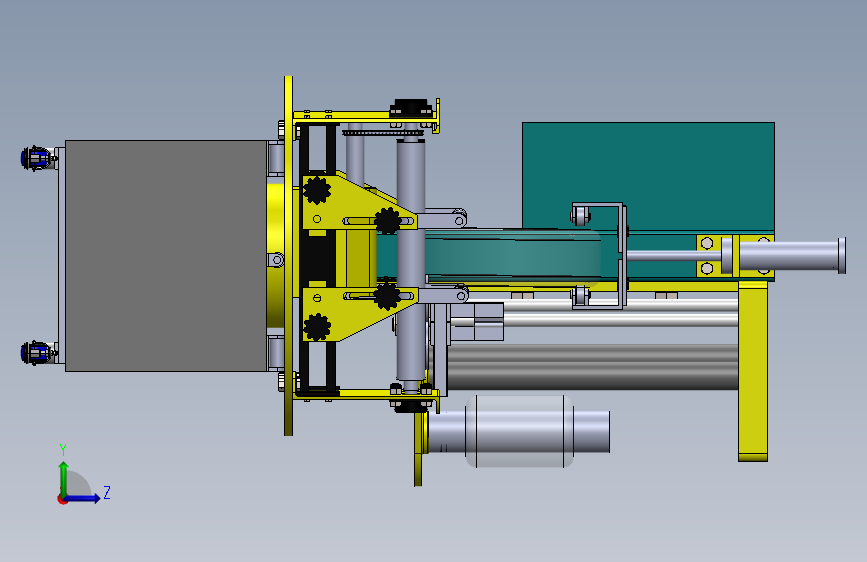Select the large dark gray horizontal roller

(x=592, y=367)
